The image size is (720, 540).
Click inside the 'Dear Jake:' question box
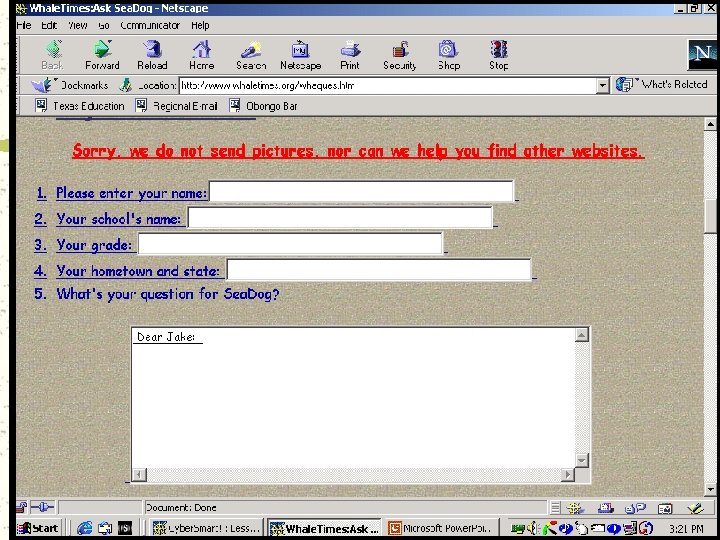pos(353,398)
